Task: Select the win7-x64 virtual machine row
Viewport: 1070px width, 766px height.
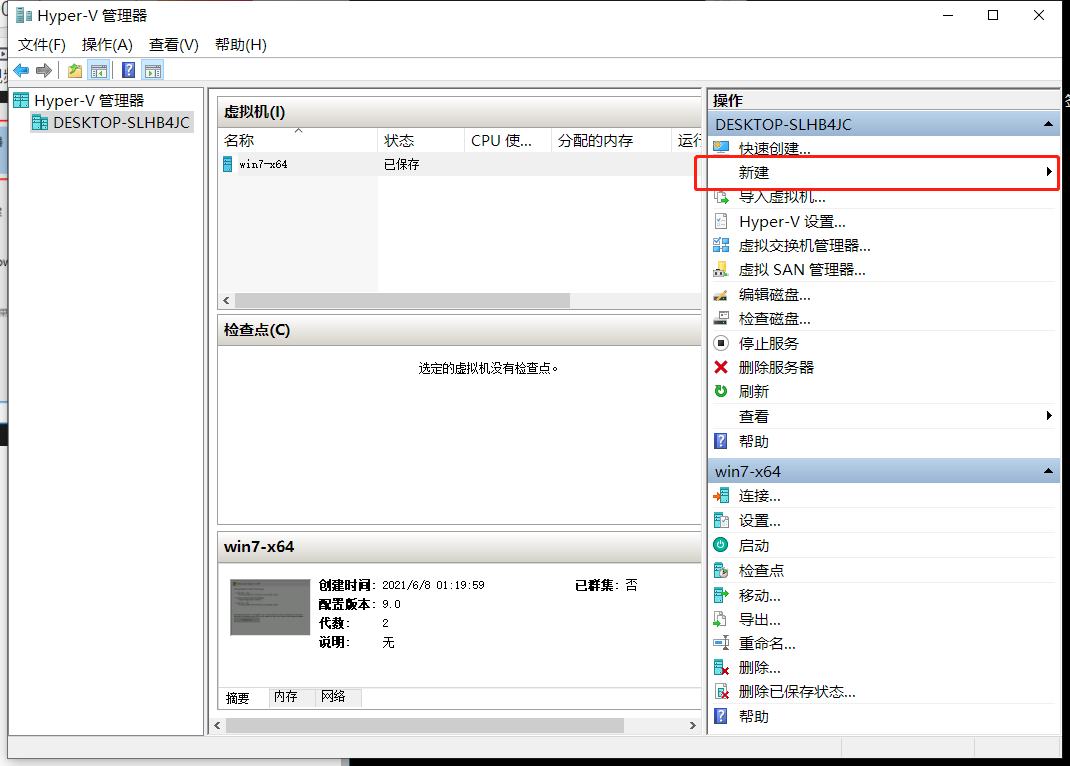Action: 459,164
